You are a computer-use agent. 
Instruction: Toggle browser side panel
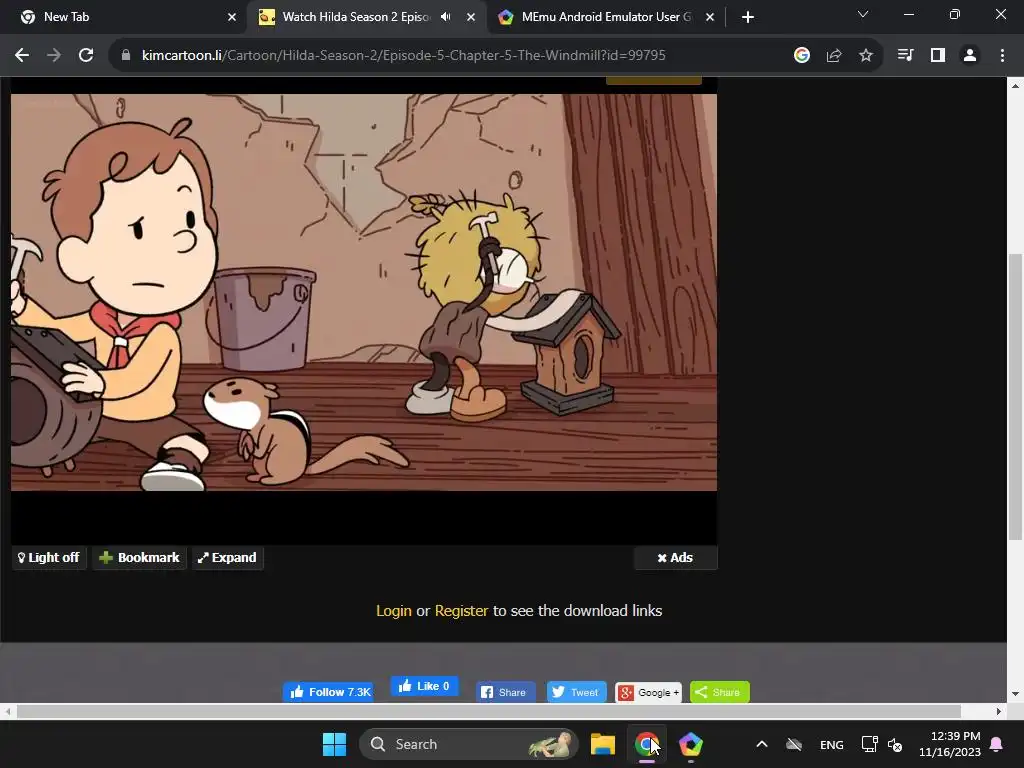pyautogui.click(x=938, y=56)
